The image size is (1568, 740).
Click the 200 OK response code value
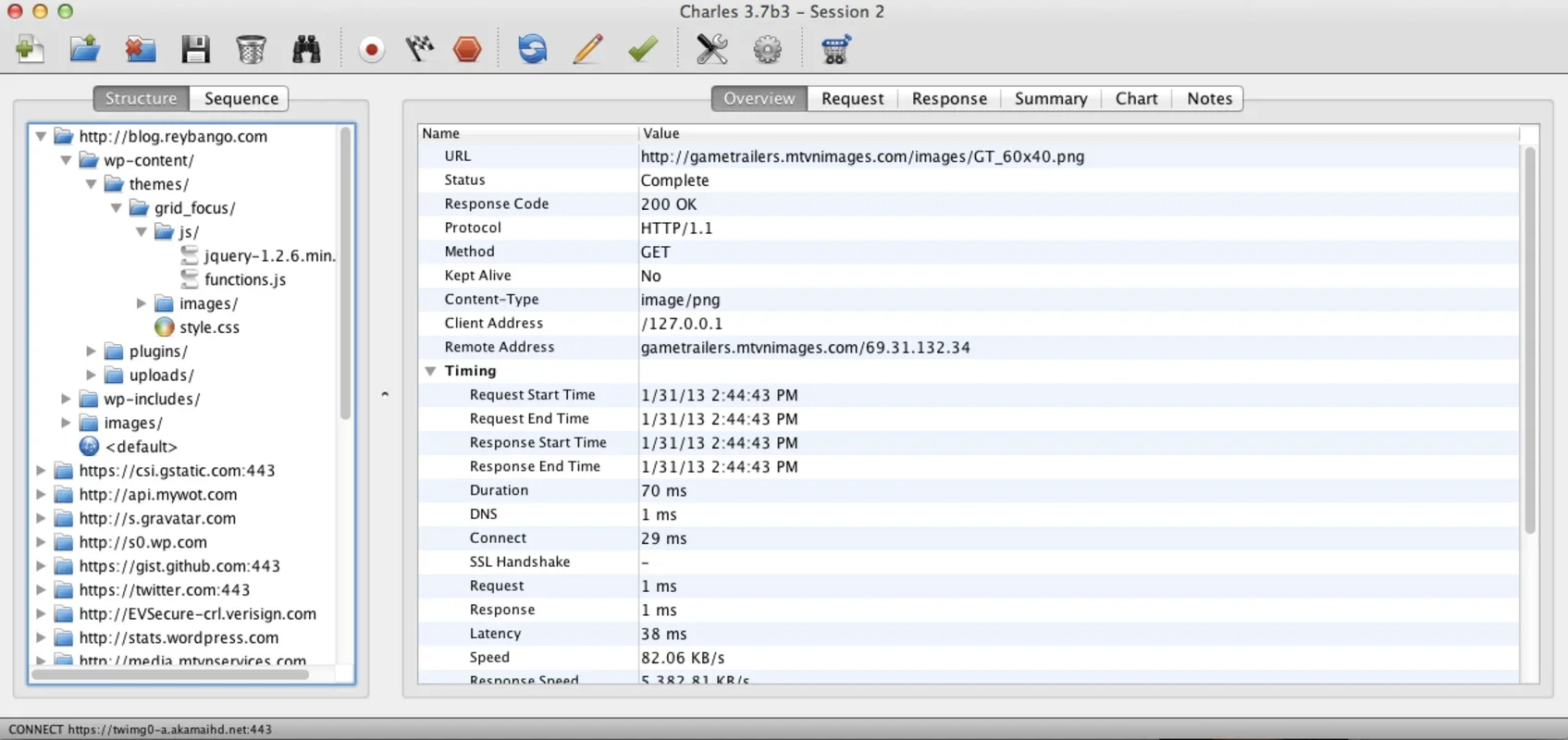[669, 204]
